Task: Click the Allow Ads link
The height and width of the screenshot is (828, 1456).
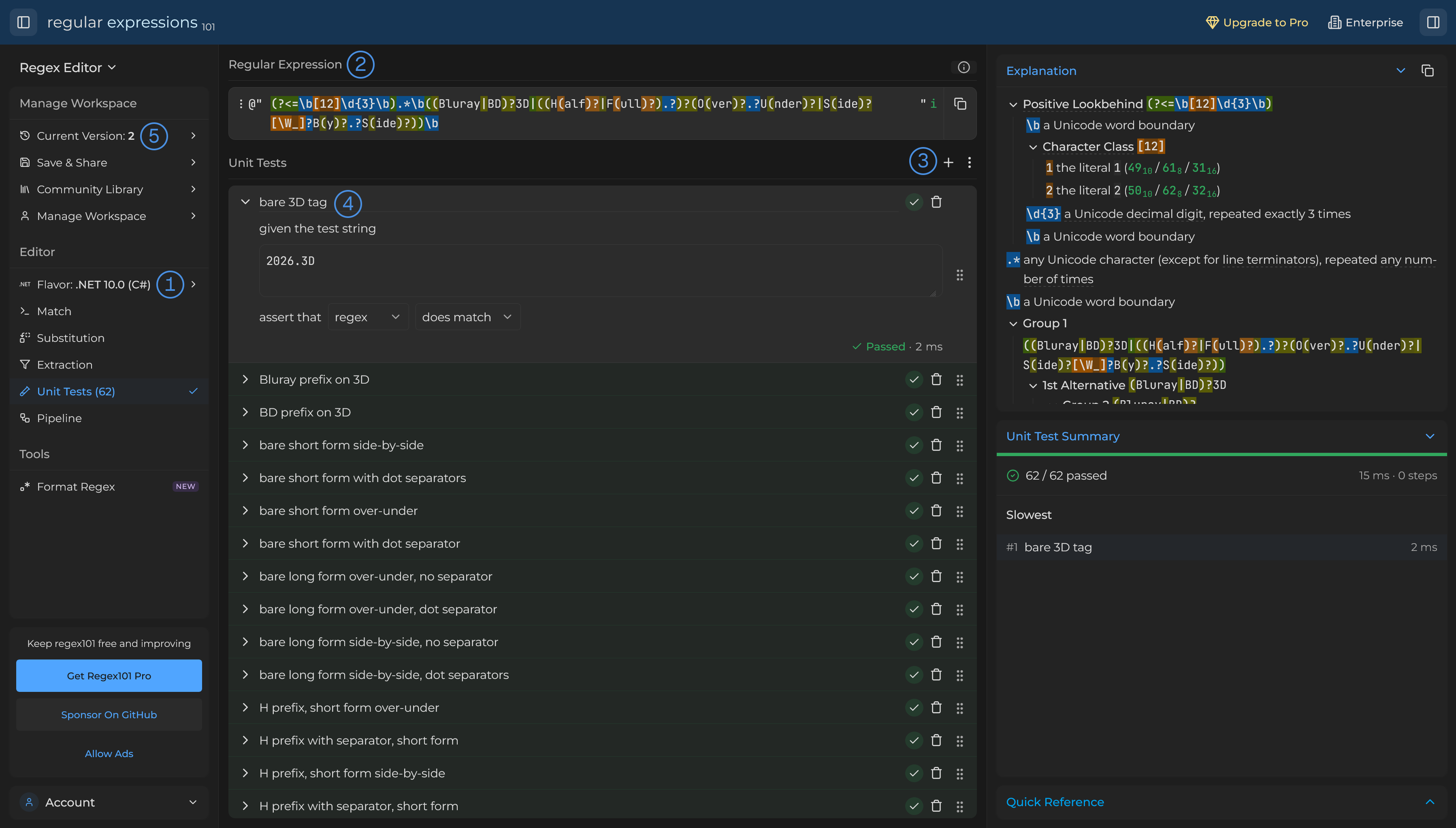Action: (x=109, y=753)
